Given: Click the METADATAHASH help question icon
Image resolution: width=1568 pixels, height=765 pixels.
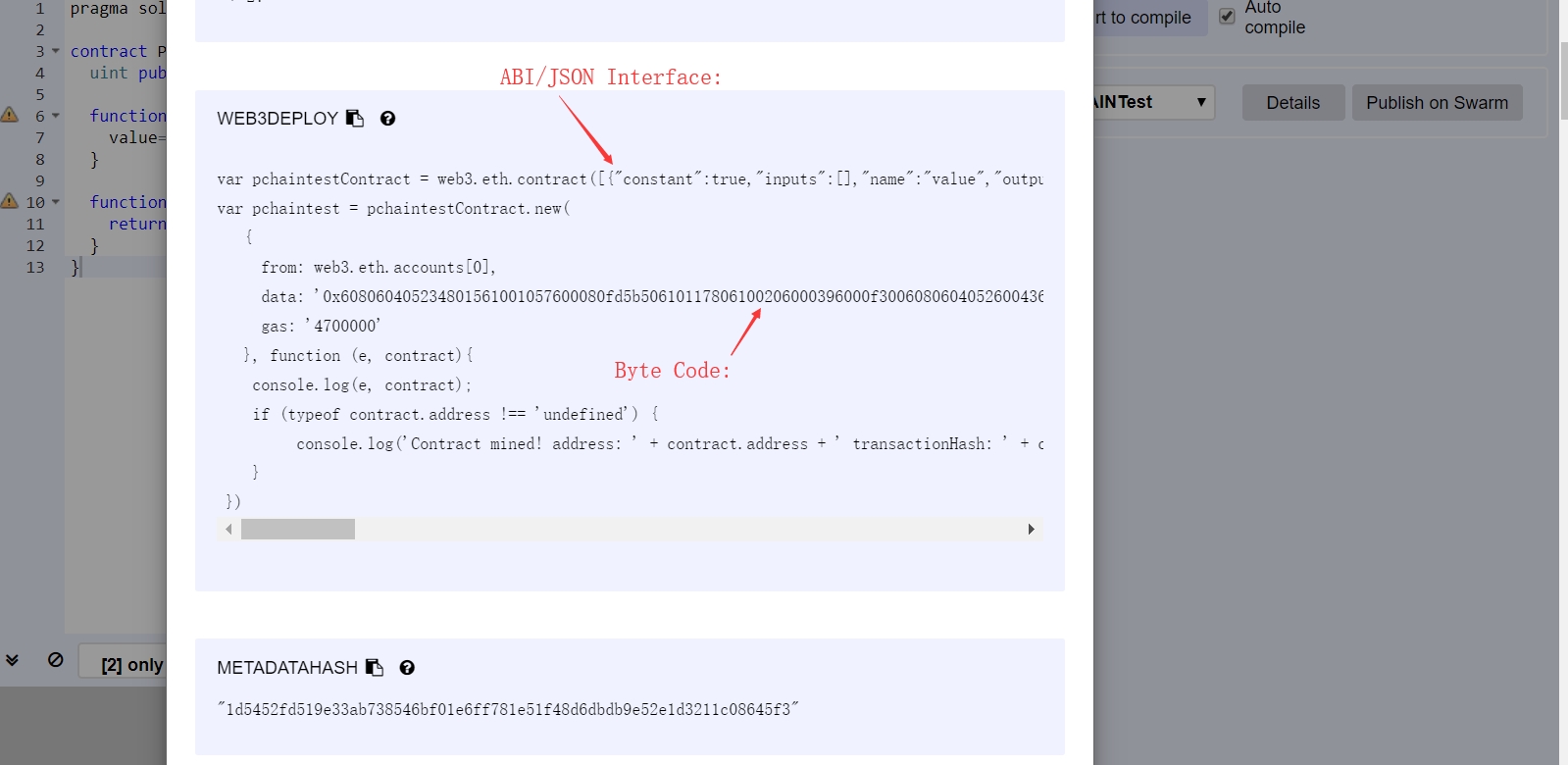Looking at the screenshot, I should pos(407,668).
